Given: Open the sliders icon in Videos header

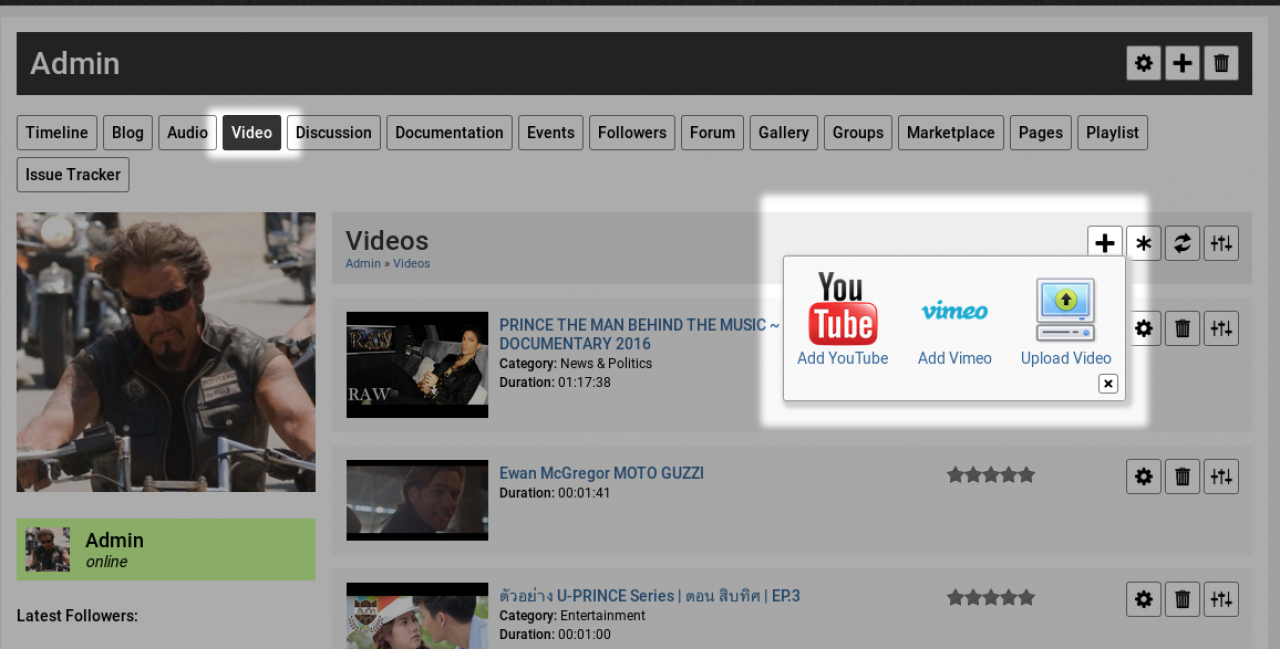Looking at the screenshot, I should click(x=1221, y=243).
